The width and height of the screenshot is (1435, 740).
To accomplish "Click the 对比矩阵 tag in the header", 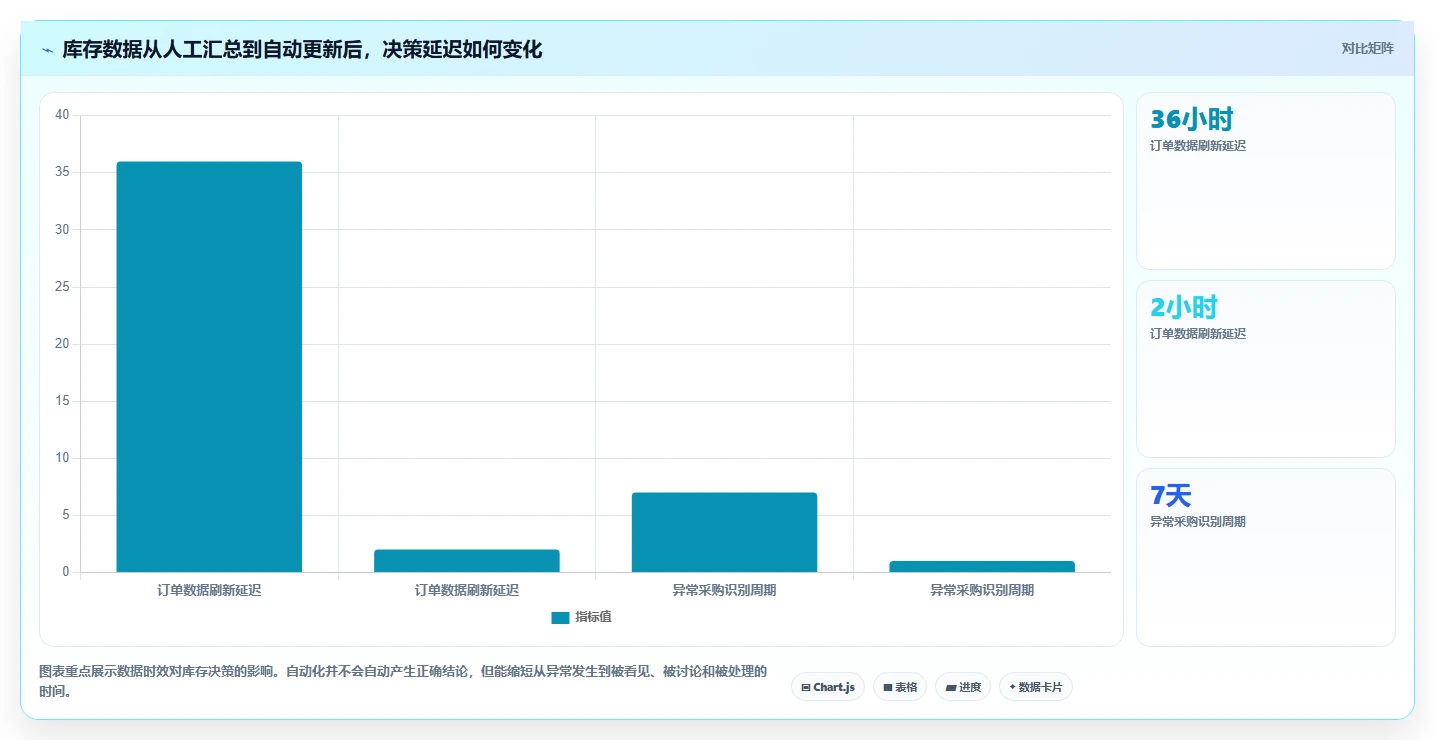I will (x=1367, y=48).
